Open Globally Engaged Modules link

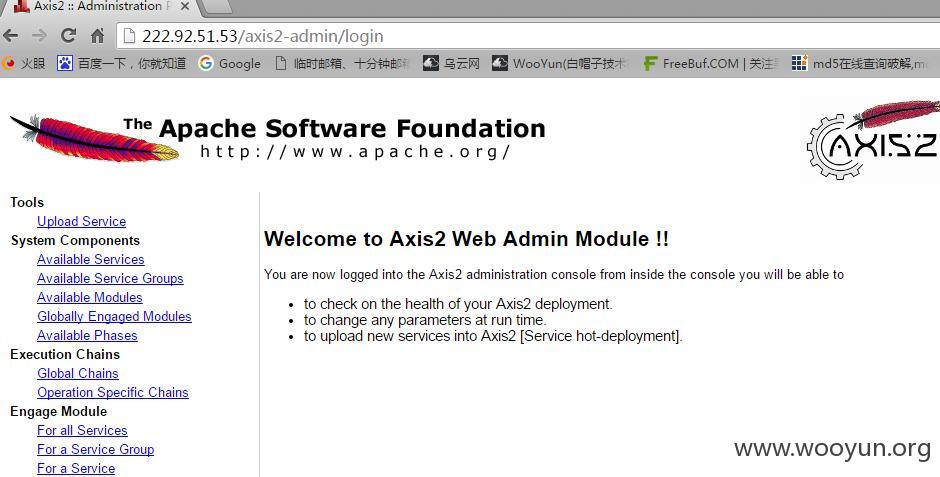coord(115,316)
